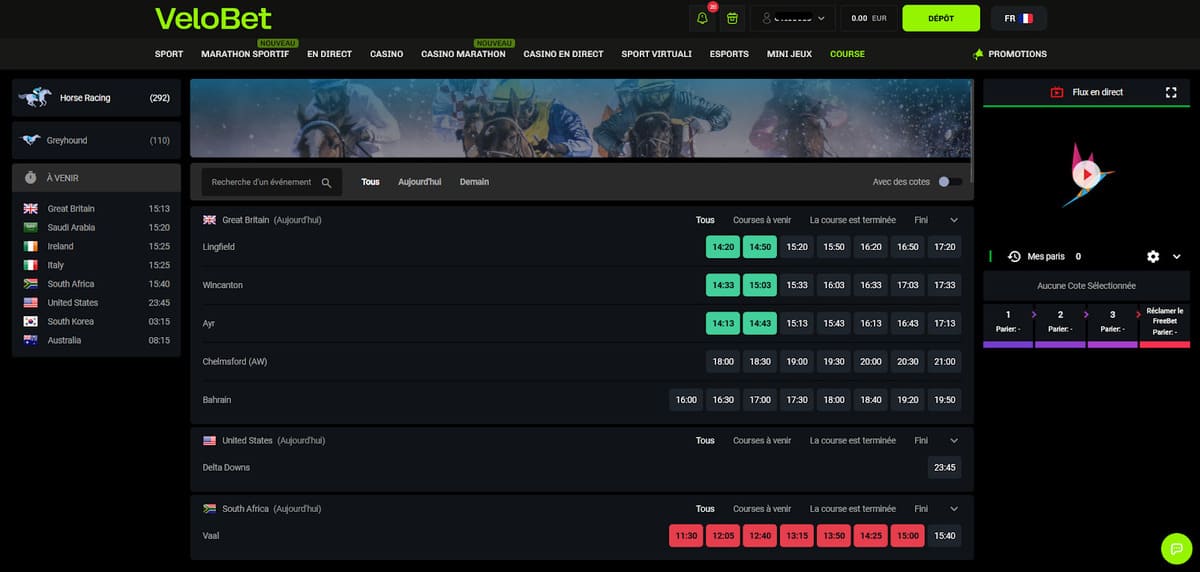Click the VeloBet logo
Screen dimensions: 1200x572
click(213, 18)
